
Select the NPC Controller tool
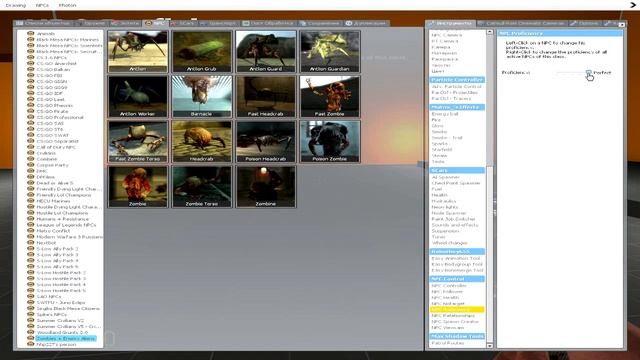[x=449, y=286]
